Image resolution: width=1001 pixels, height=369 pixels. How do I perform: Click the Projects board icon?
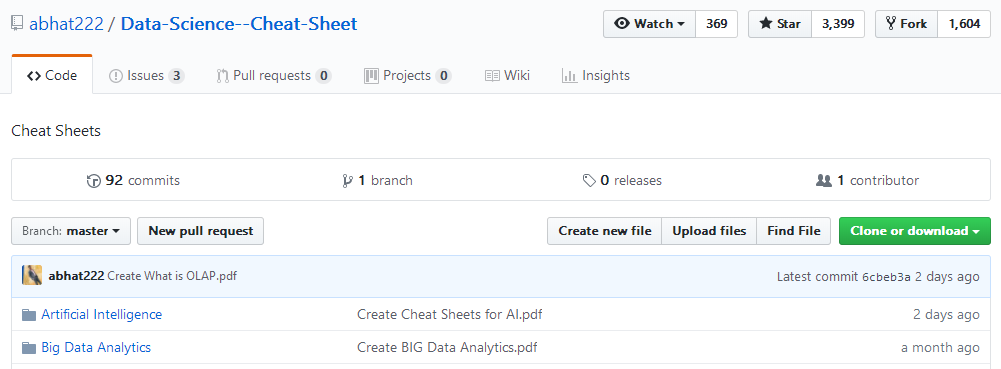[x=372, y=76]
